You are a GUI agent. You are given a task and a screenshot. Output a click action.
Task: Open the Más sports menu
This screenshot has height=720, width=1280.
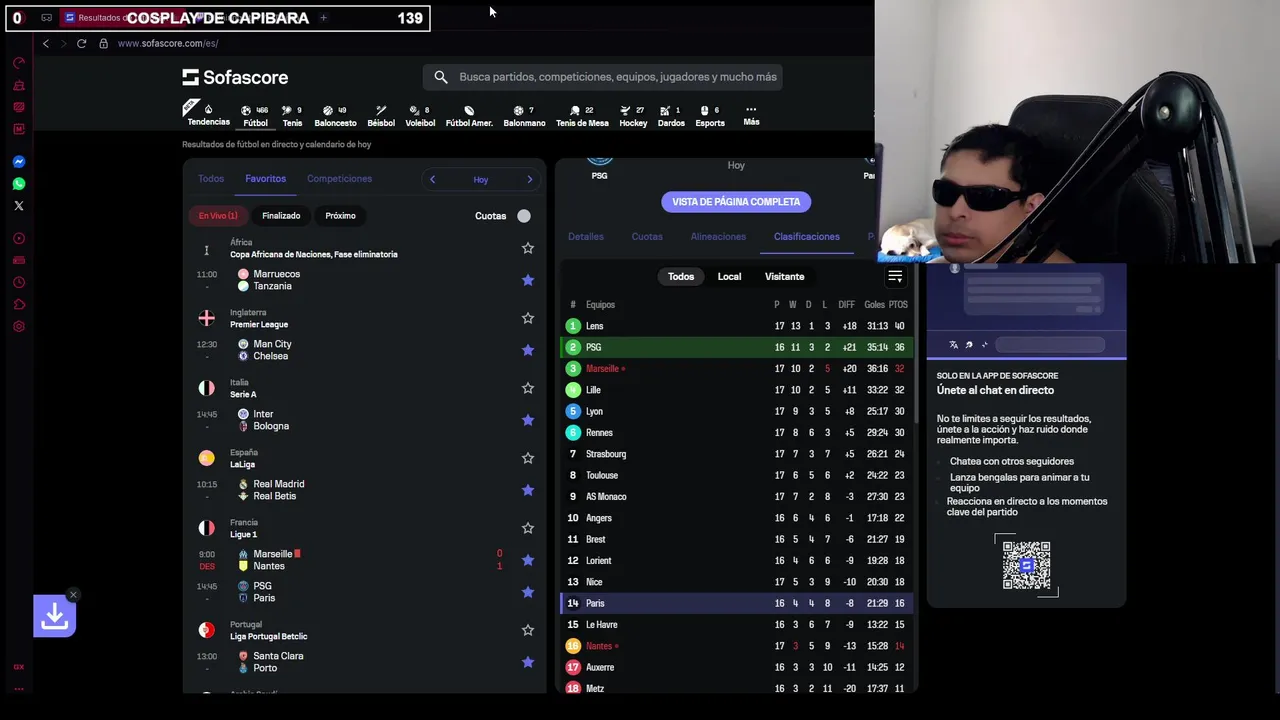751,115
